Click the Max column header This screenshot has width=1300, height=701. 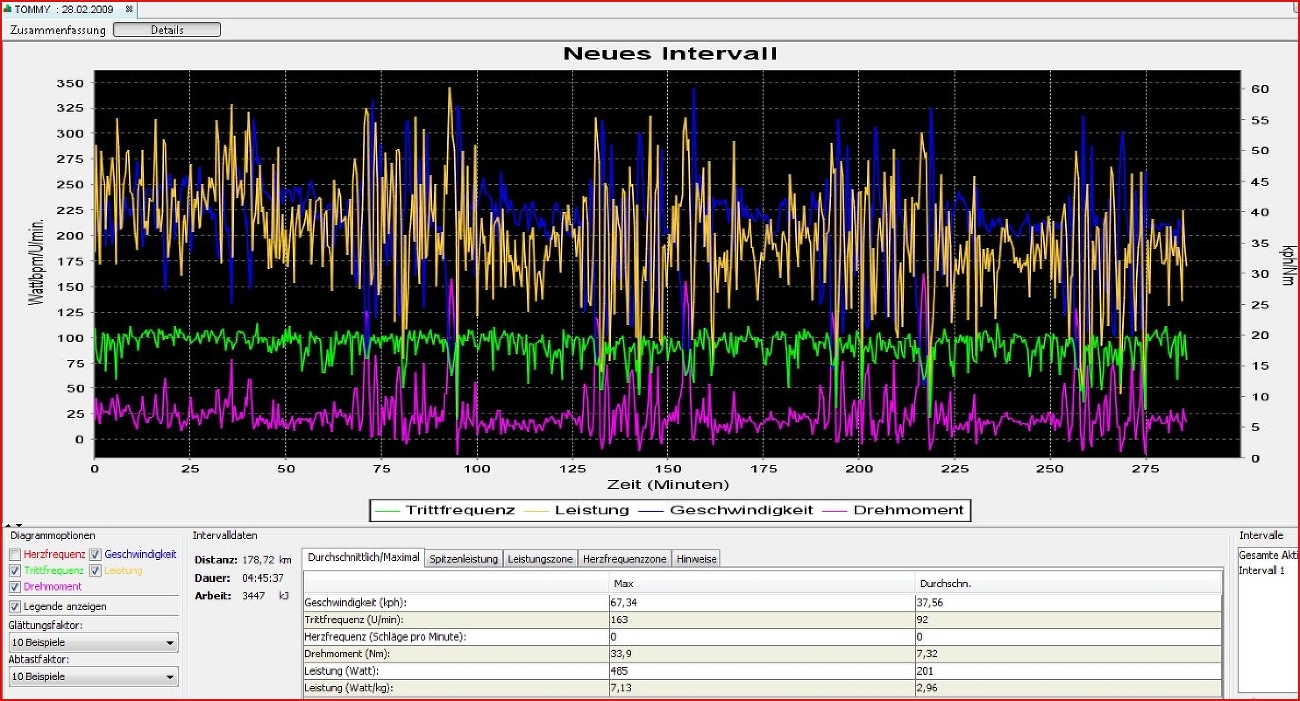[x=762, y=582]
